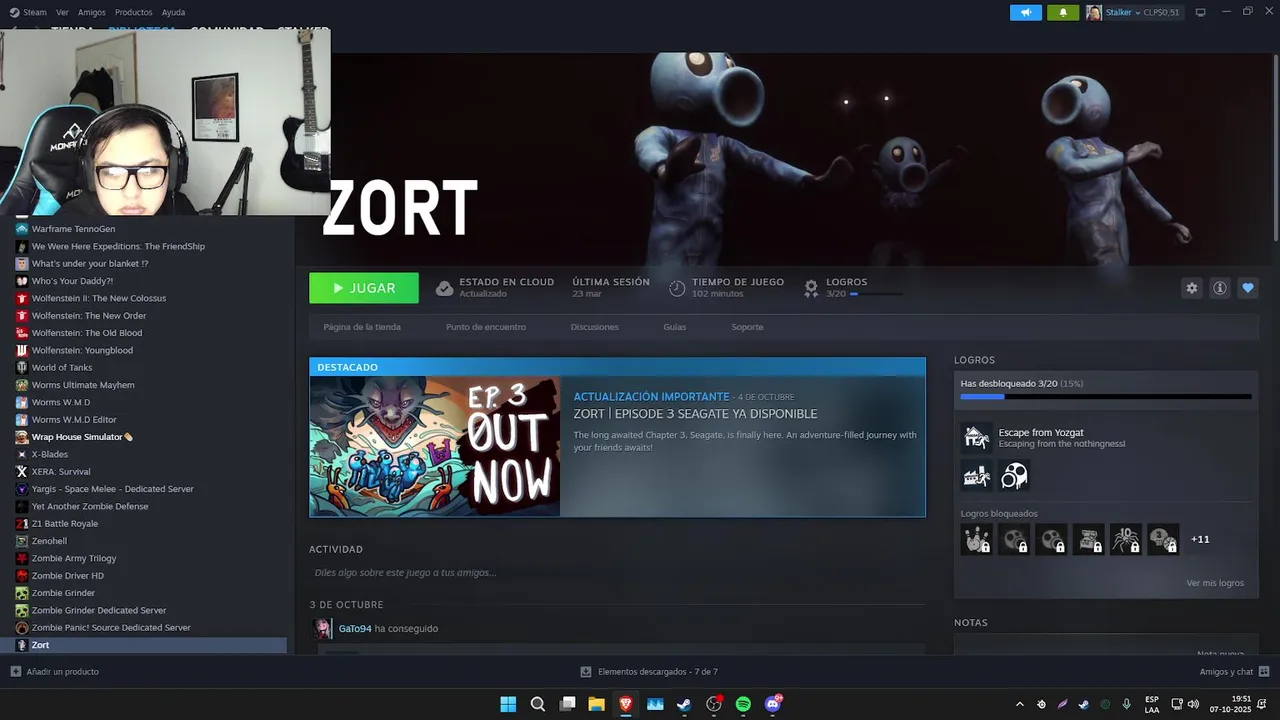Image resolution: width=1280 pixels, height=720 pixels.
Task: Toggle the Zort favorite heart icon
Action: (x=1247, y=288)
